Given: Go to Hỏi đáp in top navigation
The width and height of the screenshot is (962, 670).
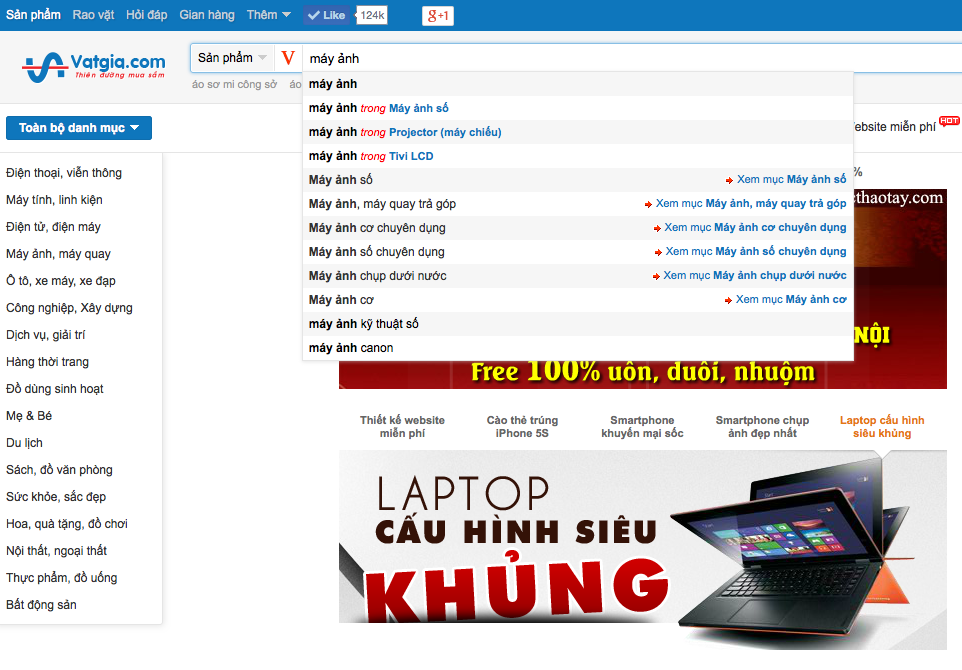Looking at the screenshot, I should tap(148, 15).
